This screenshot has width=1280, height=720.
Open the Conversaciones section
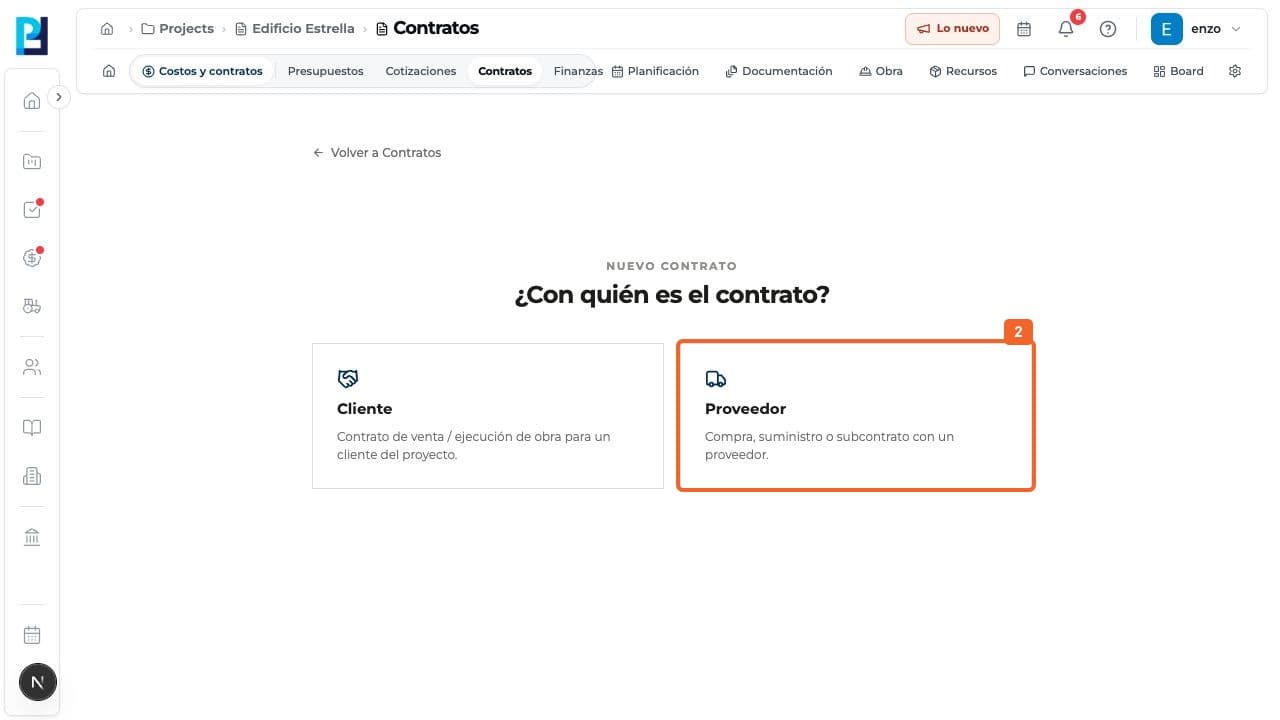coord(1075,71)
